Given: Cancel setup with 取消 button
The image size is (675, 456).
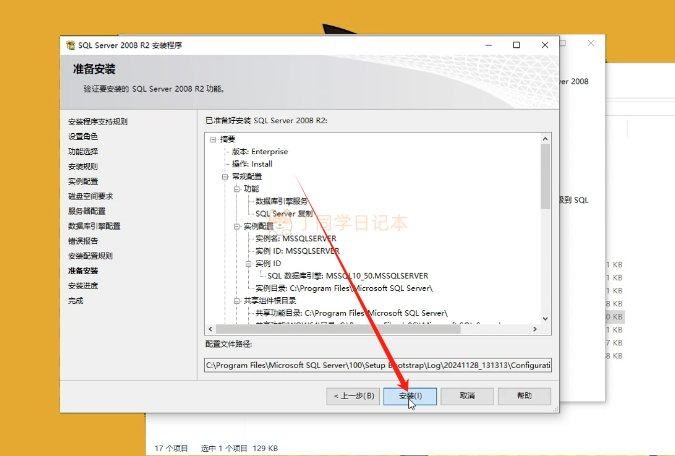Looking at the screenshot, I should click(x=467, y=396).
